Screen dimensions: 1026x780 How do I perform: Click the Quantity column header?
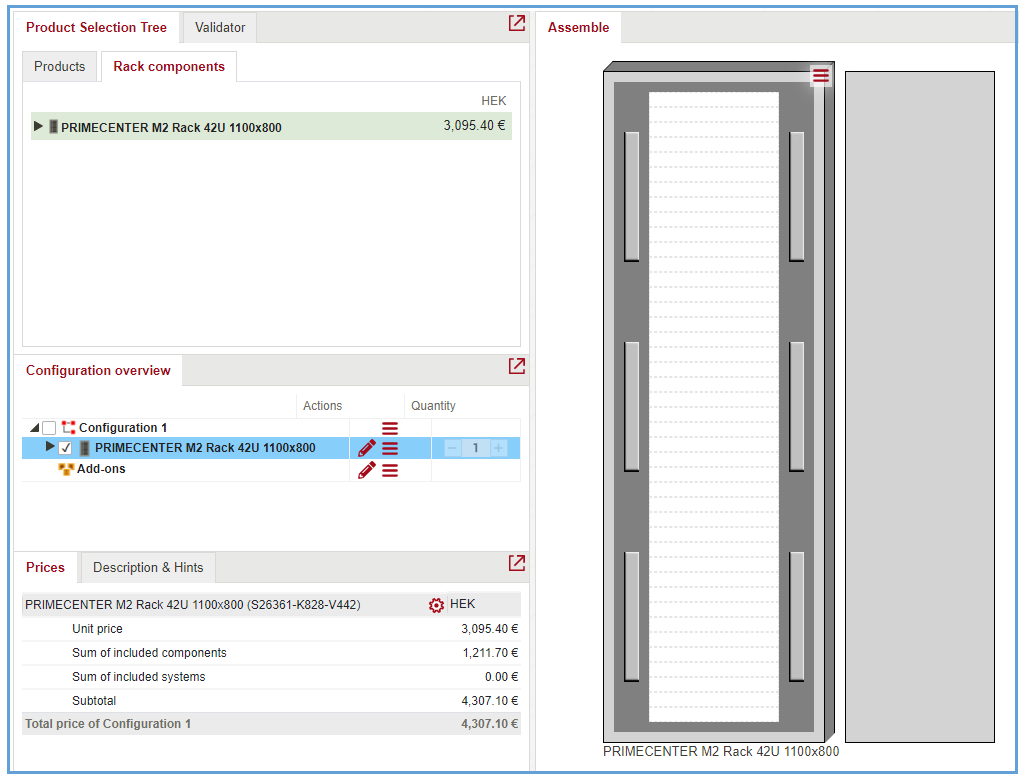pyautogui.click(x=433, y=406)
